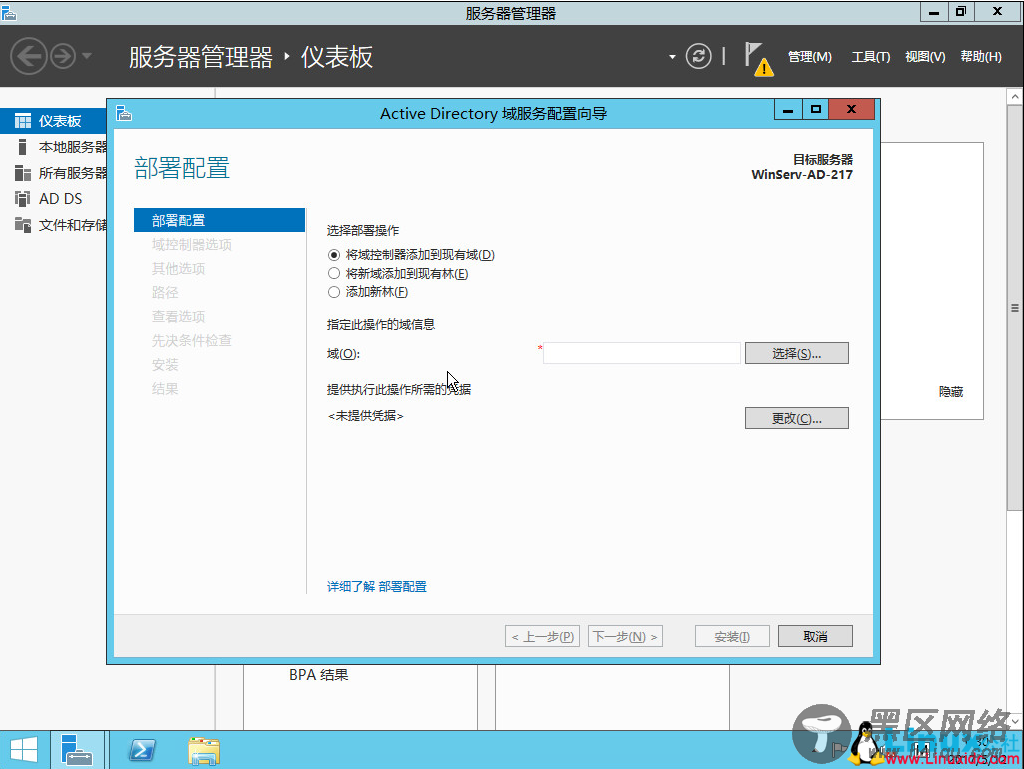
Task: Open the 管理(M) menu
Action: coord(809,57)
